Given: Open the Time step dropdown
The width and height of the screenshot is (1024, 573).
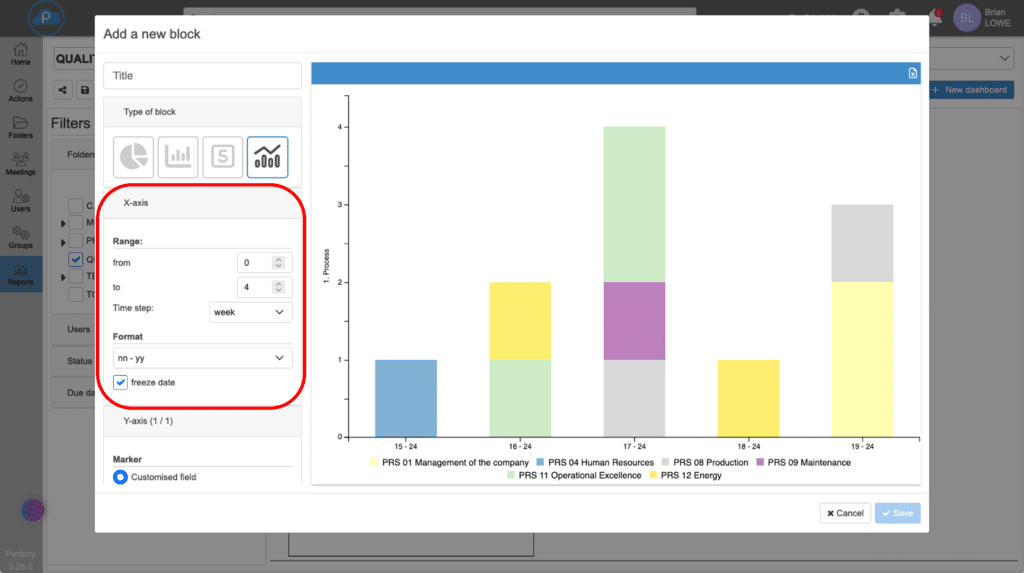Looking at the screenshot, I should [x=251, y=312].
